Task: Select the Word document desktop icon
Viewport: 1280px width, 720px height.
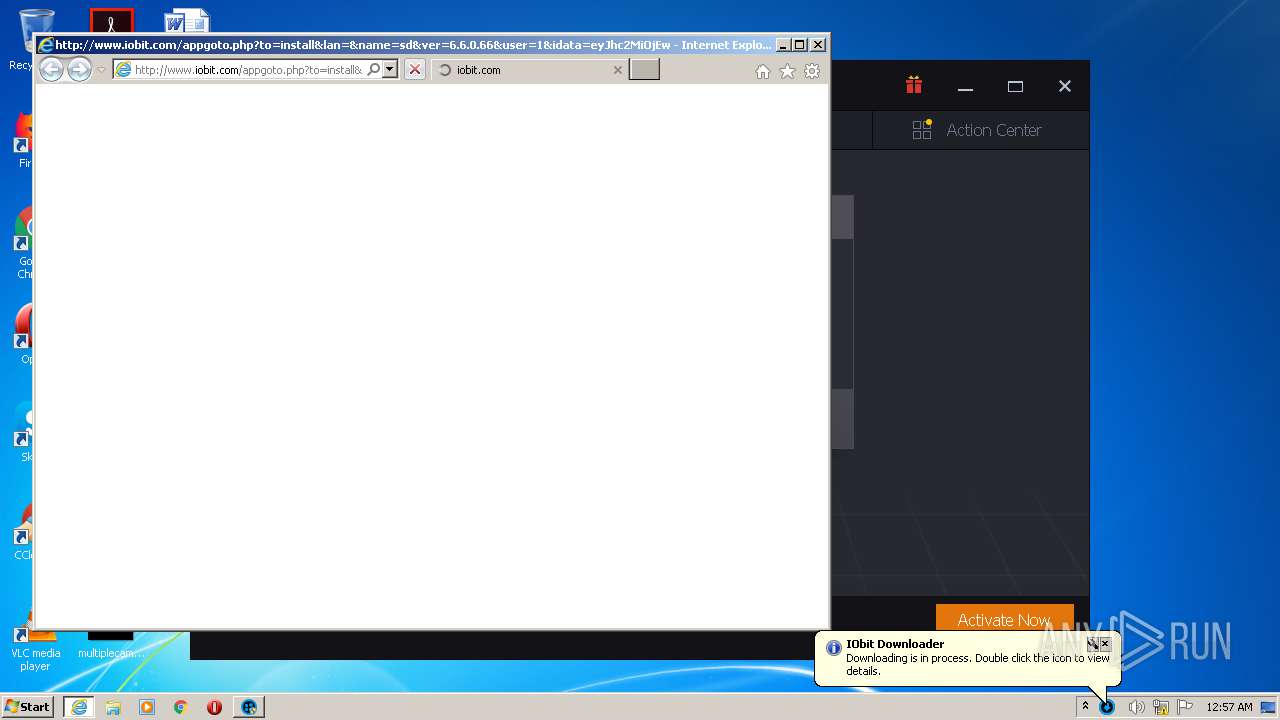Action: pyautogui.click(x=187, y=21)
